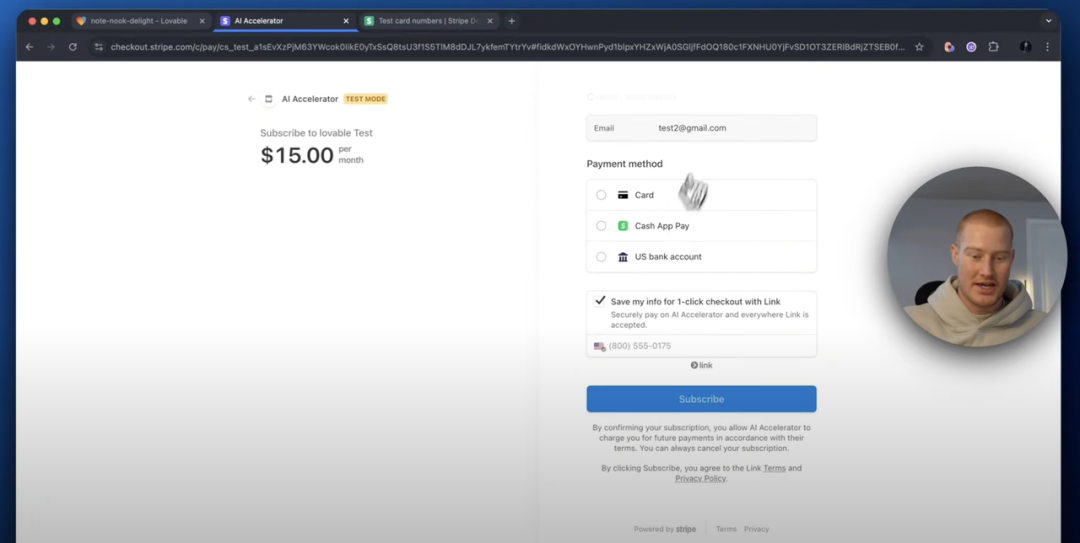Reload the Stripe checkout page
This screenshot has width=1080, height=543.
point(72,47)
